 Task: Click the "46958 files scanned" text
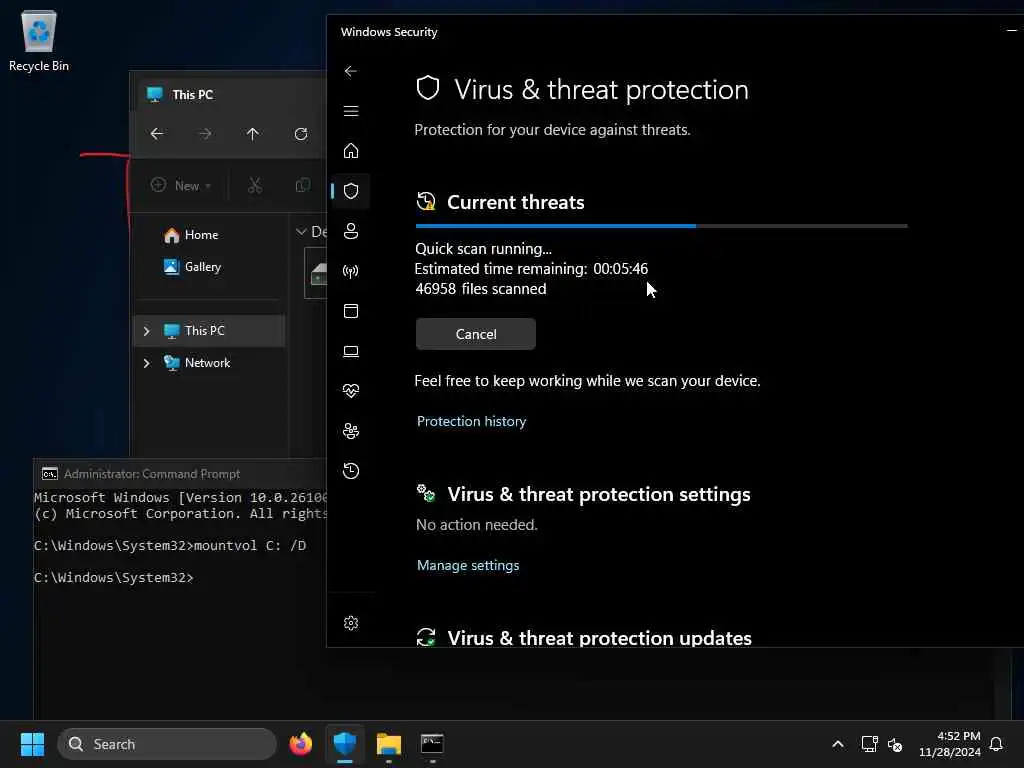pos(481,289)
